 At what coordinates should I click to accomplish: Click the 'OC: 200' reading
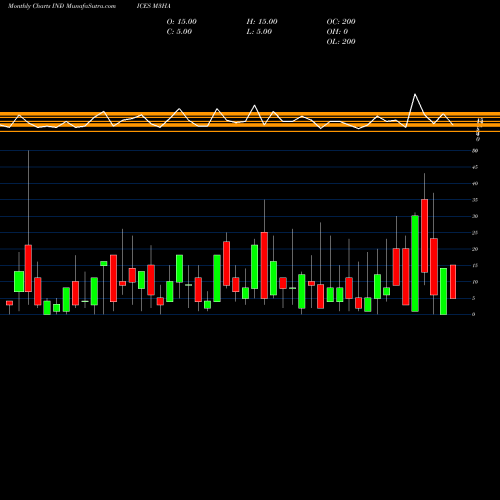pyautogui.click(x=341, y=22)
